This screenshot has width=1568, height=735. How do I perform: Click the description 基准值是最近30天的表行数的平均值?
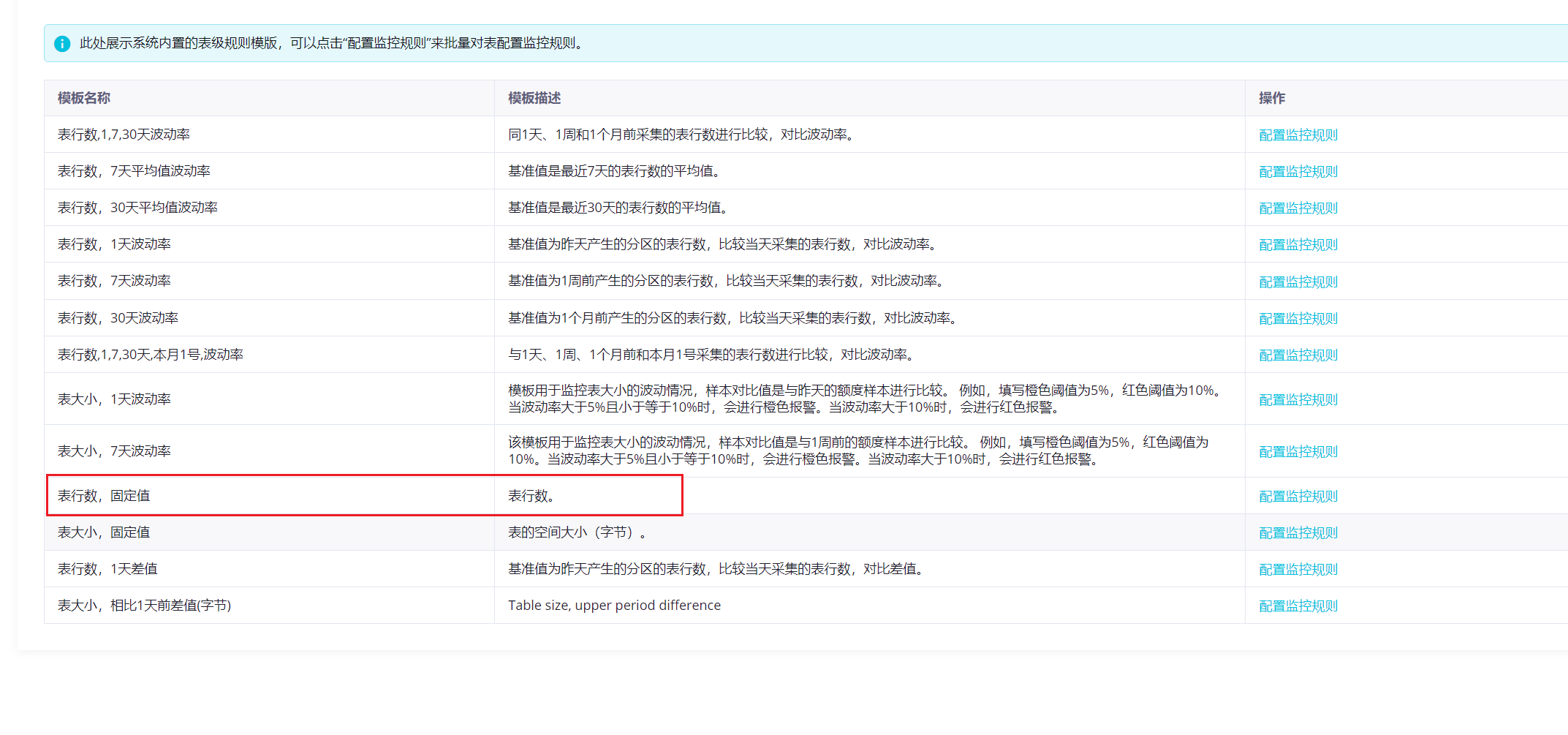point(619,208)
